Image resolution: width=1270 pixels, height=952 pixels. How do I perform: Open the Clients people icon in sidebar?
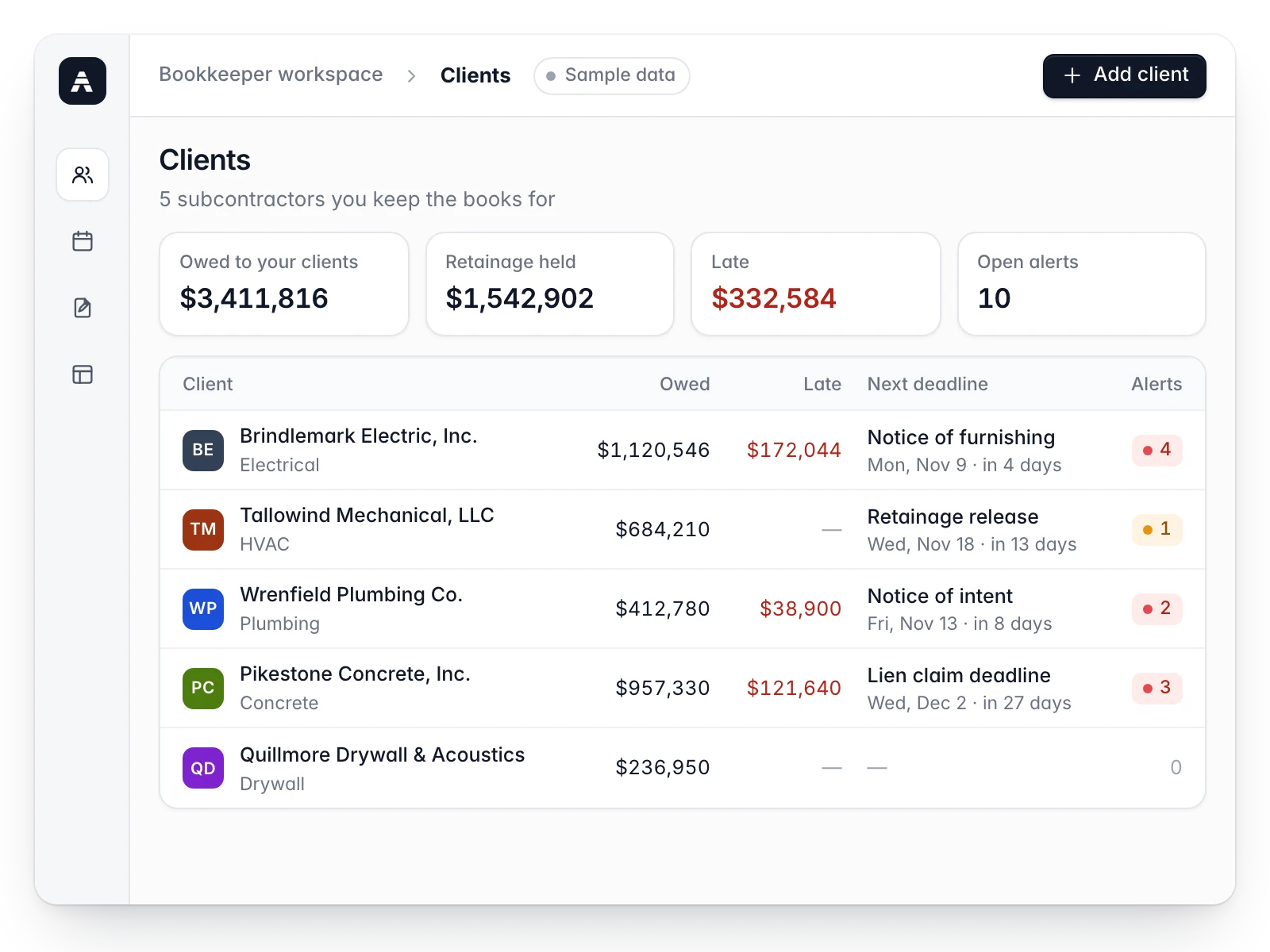[x=83, y=175]
